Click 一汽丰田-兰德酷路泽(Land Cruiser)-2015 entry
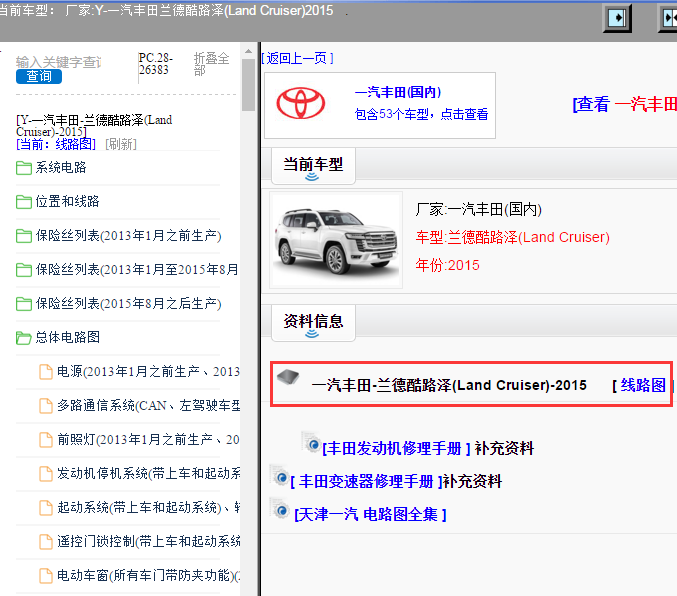The width and height of the screenshot is (677, 596). (x=449, y=385)
